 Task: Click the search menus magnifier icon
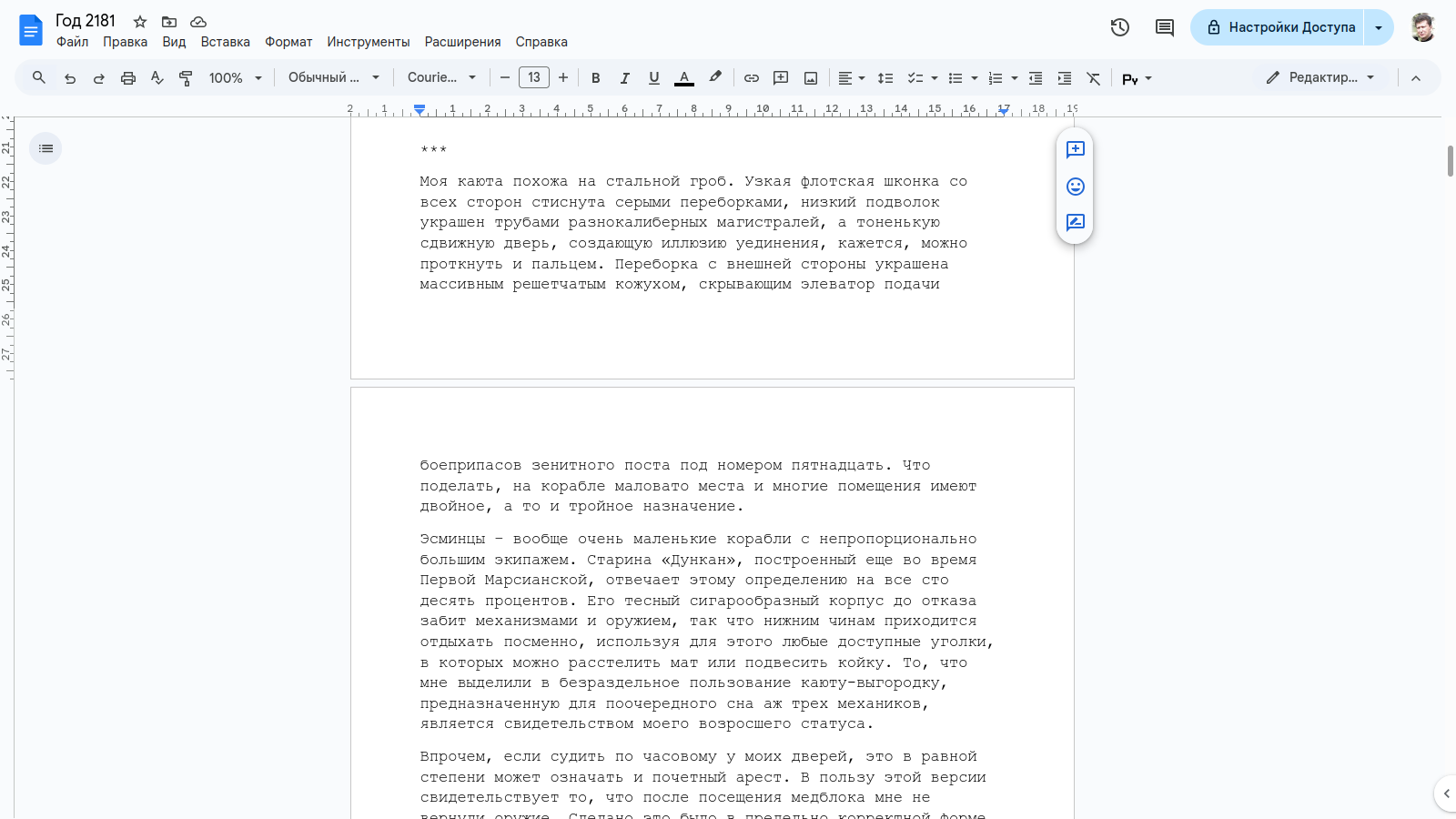point(39,78)
